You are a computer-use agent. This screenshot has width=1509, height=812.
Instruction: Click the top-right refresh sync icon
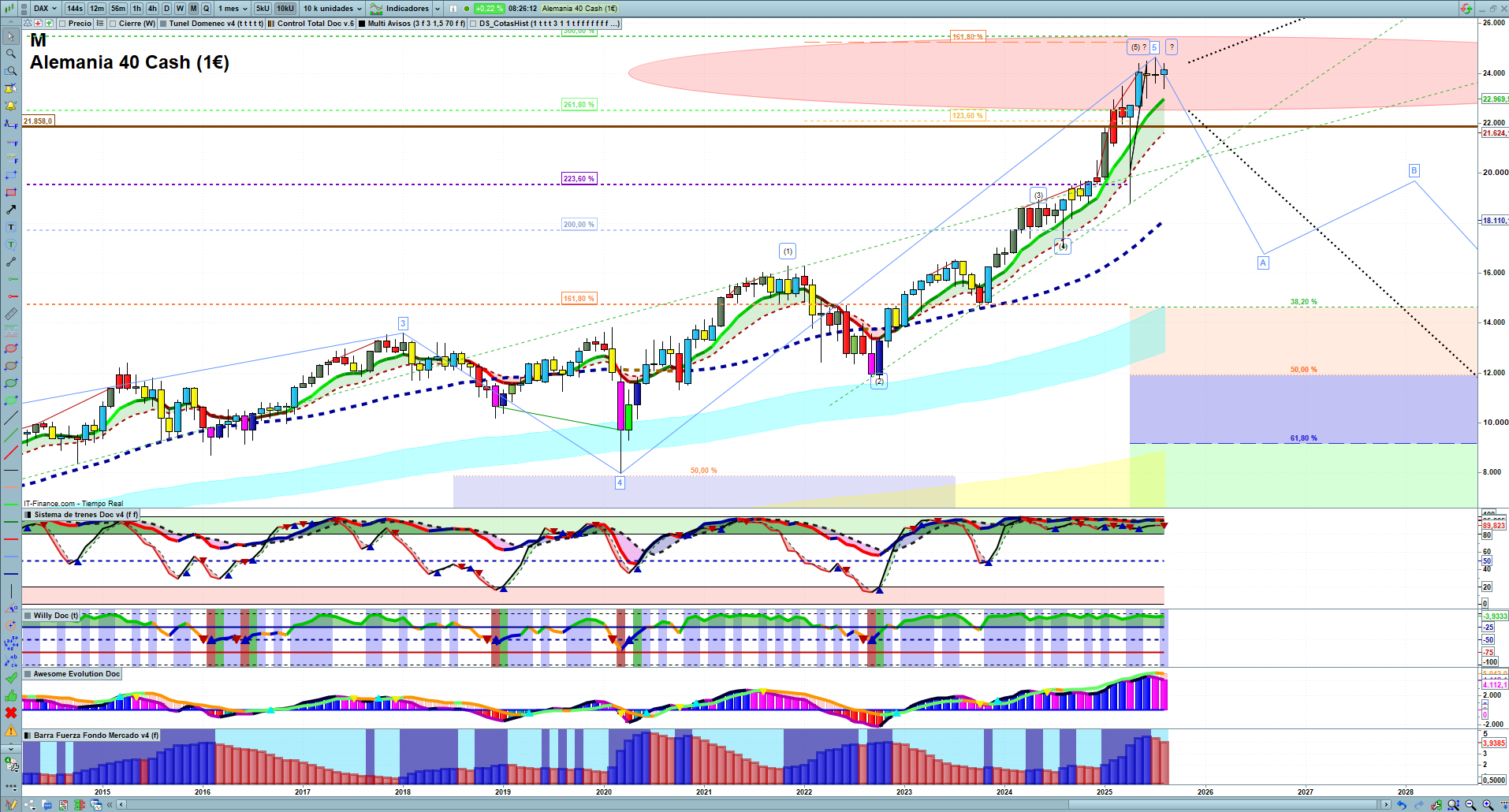1466,9
